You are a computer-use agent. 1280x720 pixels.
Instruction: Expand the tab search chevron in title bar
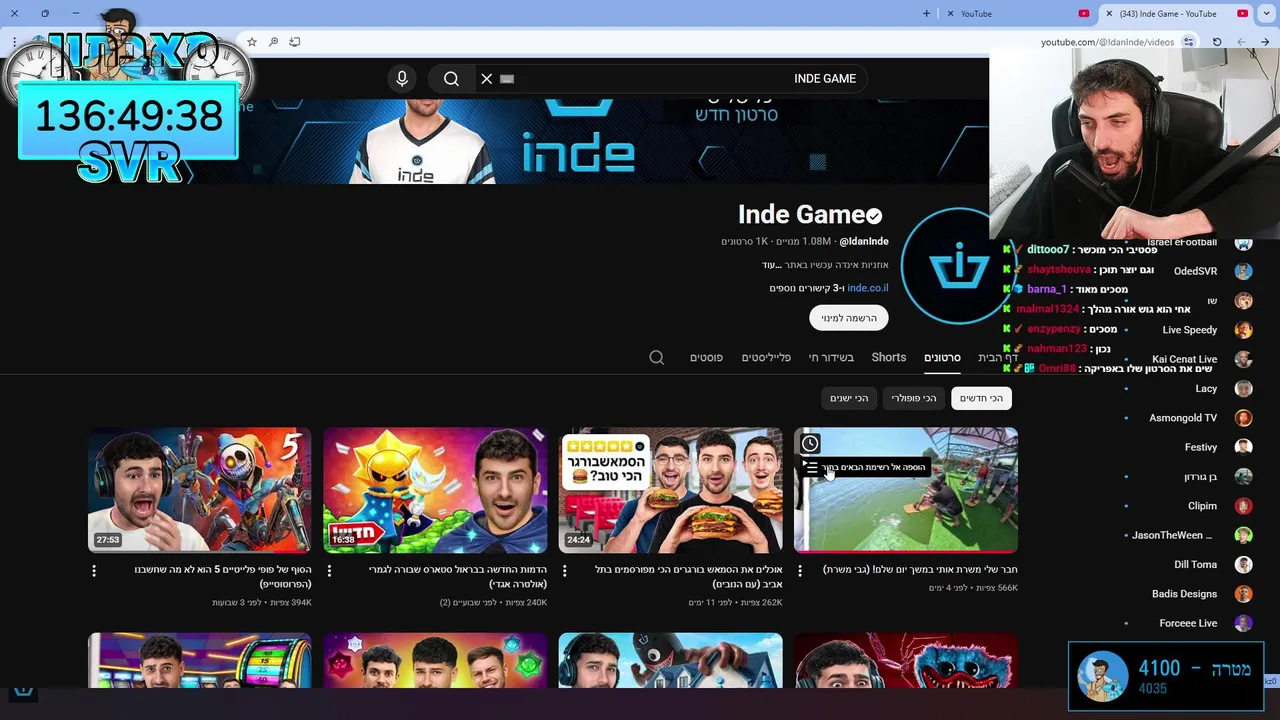click(1267, 14)
